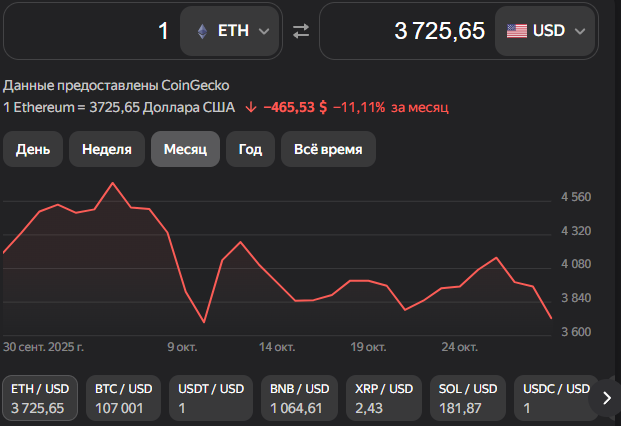The width and height of the screenshot is (621, 426).
Task: Click the US flag icon
Action: 517,31
